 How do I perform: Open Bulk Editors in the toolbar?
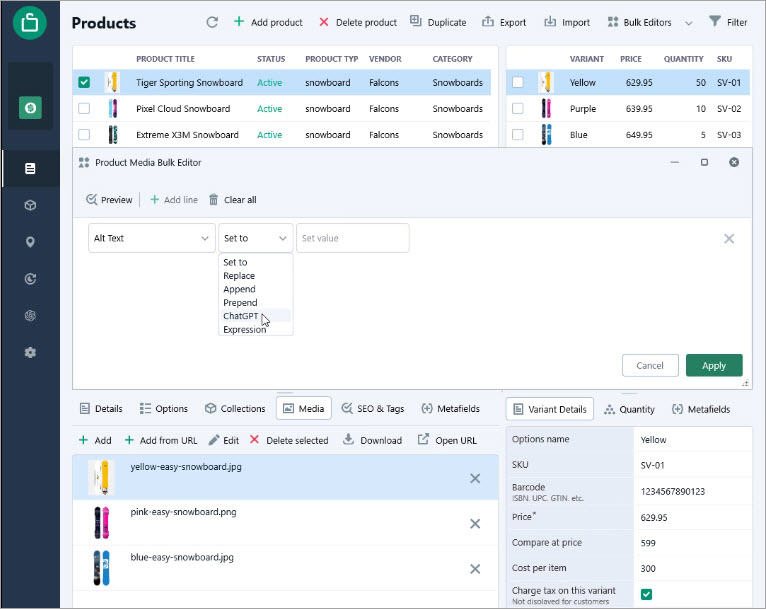[x=639, y=22]
